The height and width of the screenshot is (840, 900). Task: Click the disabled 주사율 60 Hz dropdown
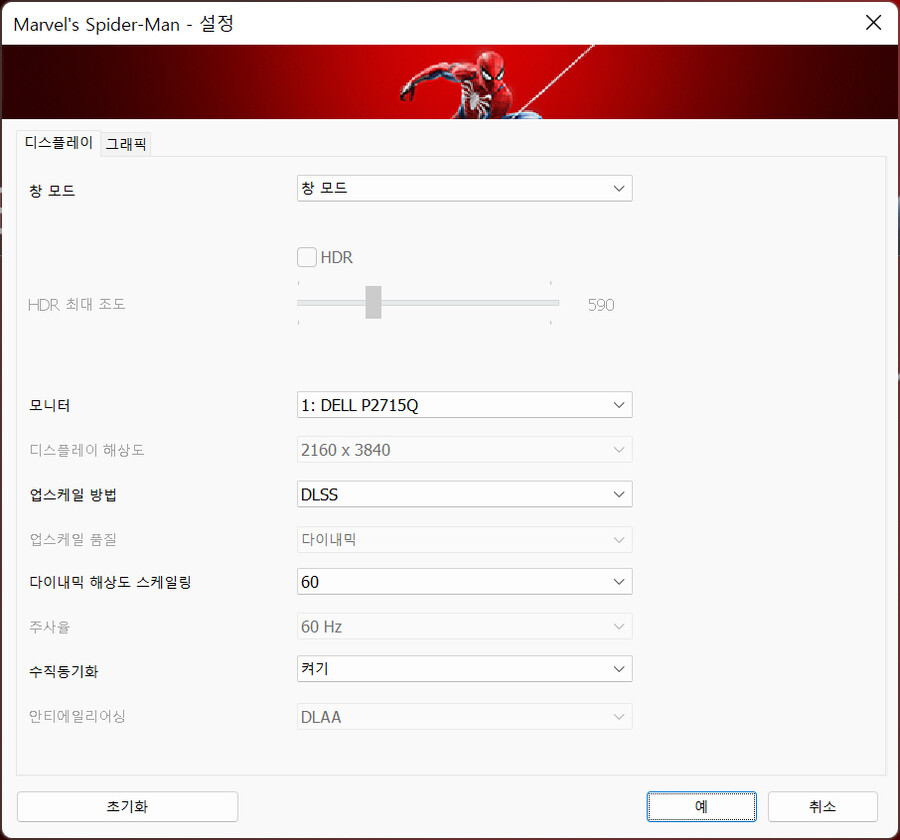(x=464, y=626)
